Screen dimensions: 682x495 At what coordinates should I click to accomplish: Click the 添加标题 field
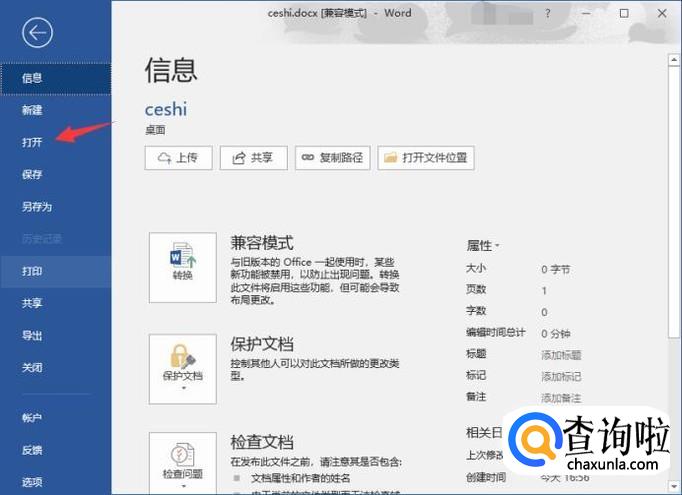coord(561,355)
